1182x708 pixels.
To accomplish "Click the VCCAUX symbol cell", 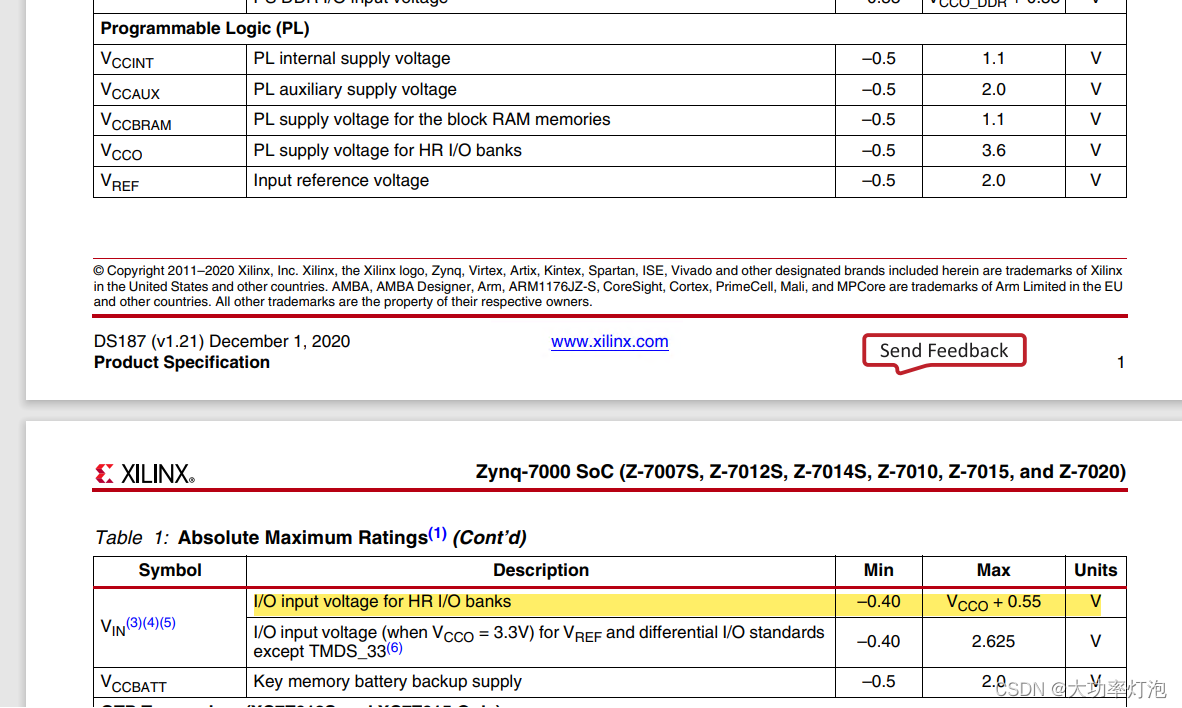I will [x=170, y=90].
